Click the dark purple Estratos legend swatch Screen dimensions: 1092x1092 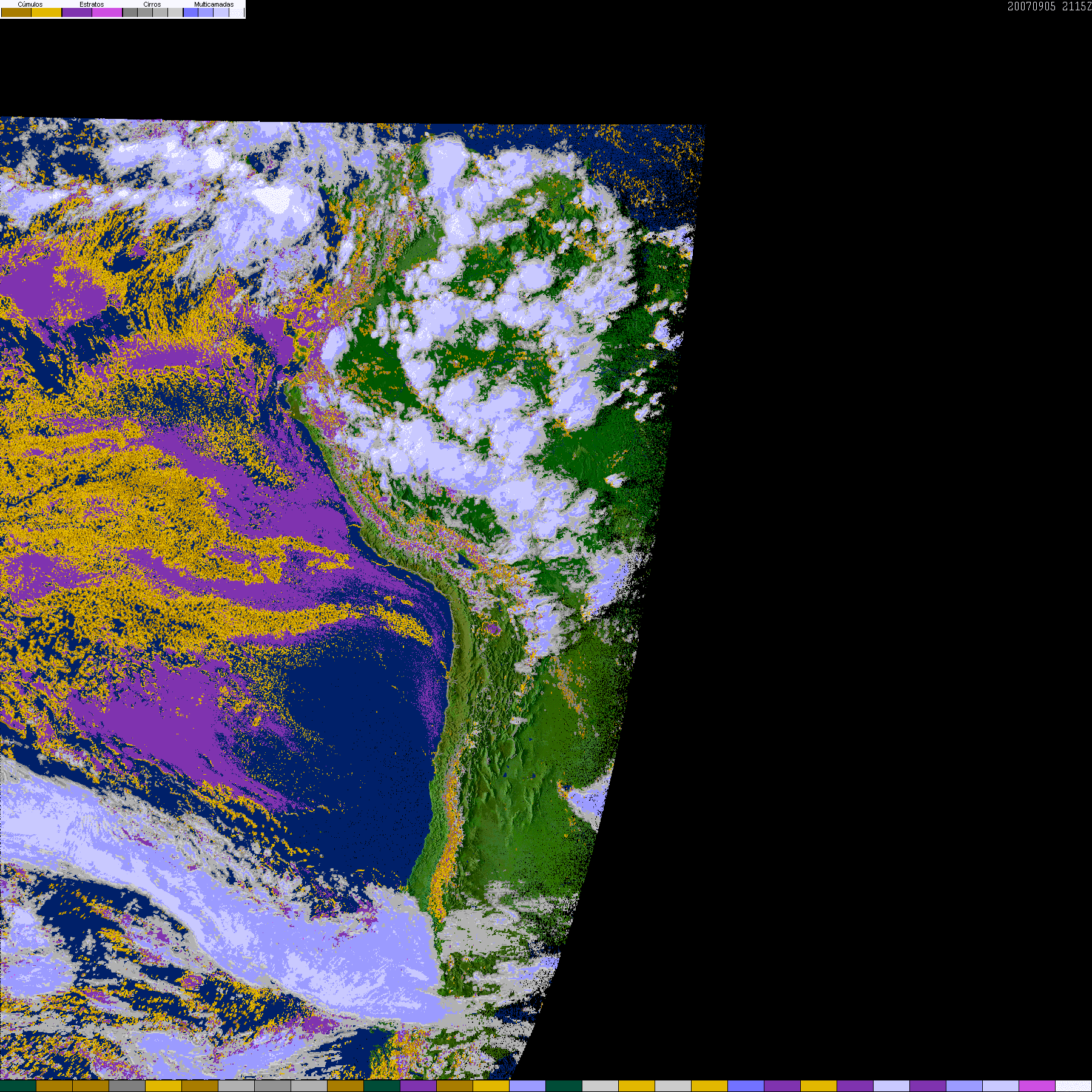click(x=77, y=12)
